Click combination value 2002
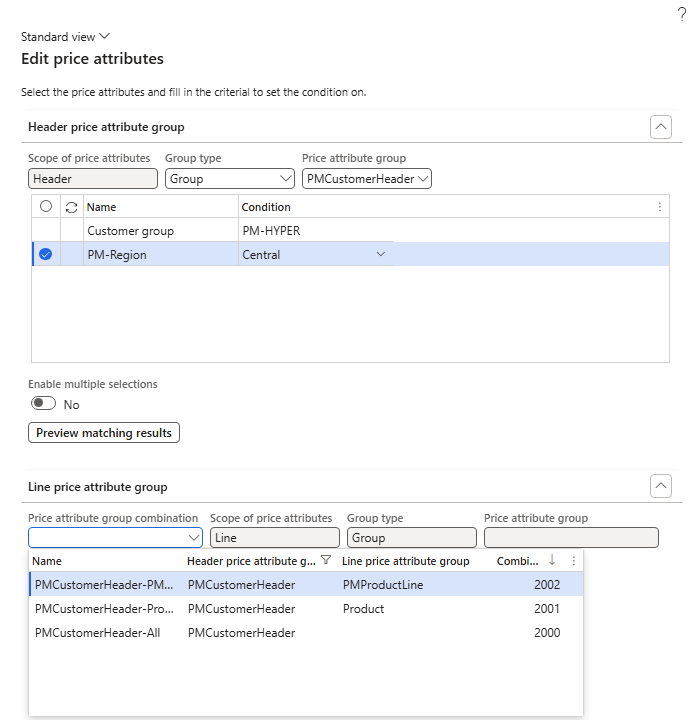Image resolution: width=700 pixels, height=720 pixels. click(x=547, y=585)
